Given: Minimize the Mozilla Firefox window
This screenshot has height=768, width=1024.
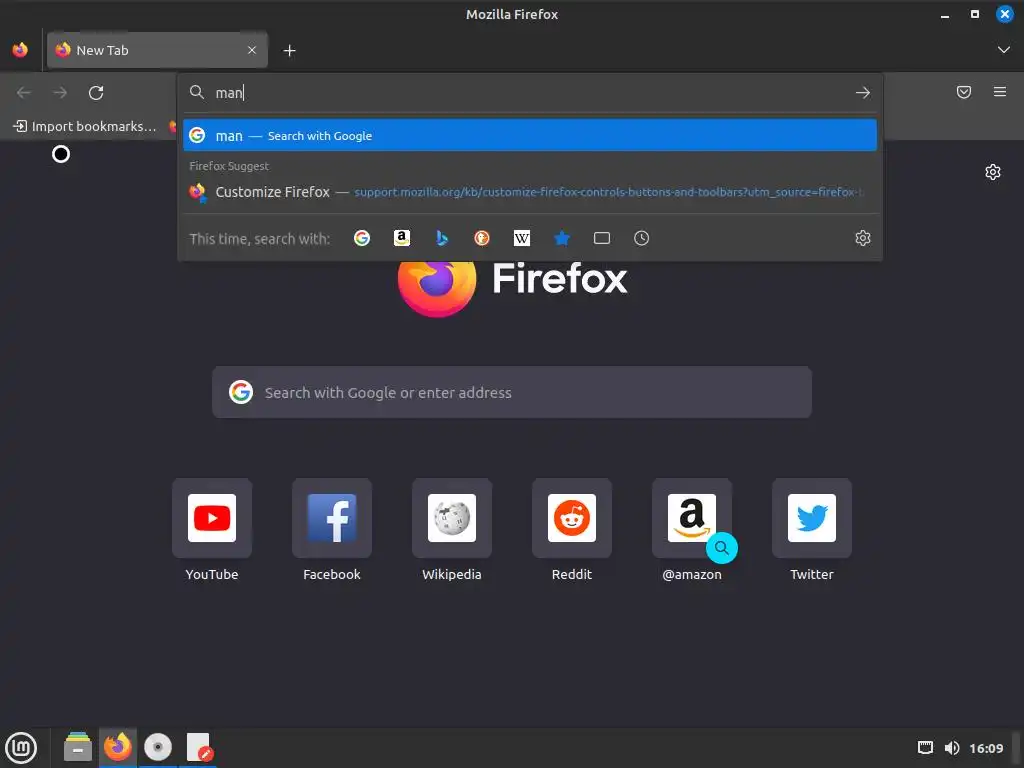Looking at the screenshot, I should [944, 14].
